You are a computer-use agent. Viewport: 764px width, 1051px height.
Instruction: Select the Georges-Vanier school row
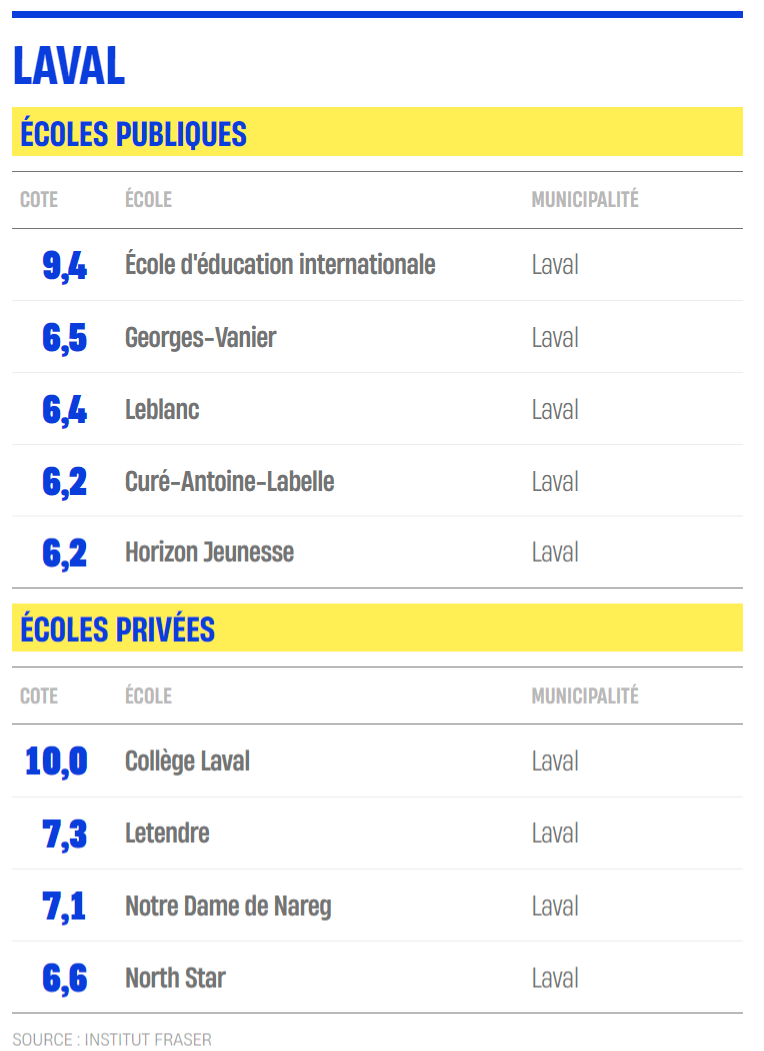click(377, 337)
